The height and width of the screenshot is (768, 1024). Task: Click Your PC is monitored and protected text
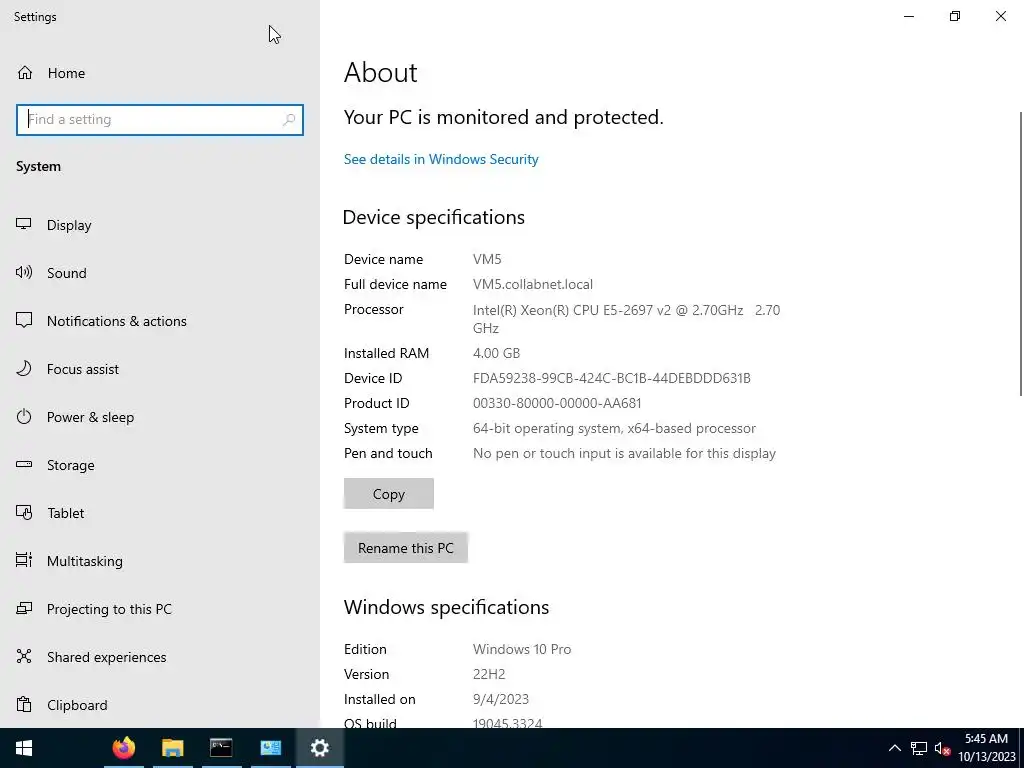click(504, 118)
